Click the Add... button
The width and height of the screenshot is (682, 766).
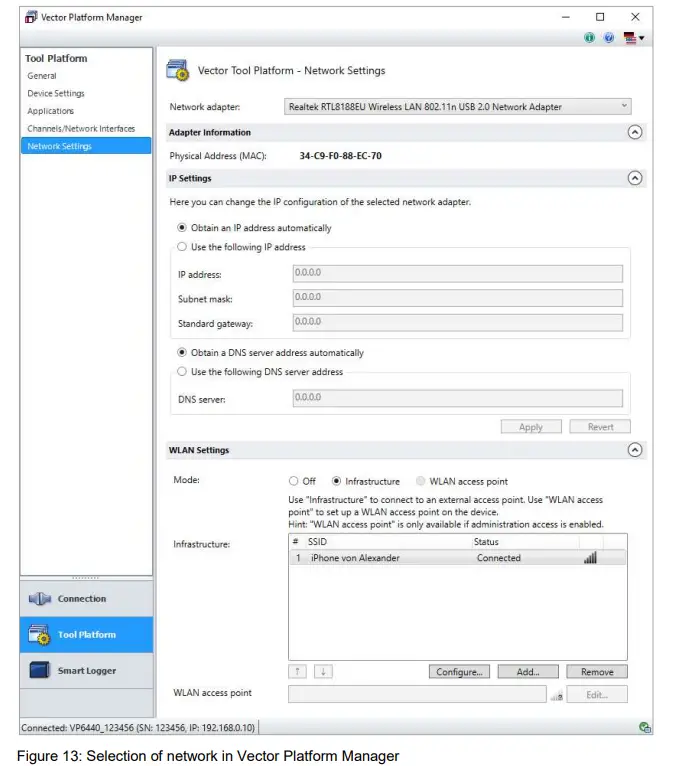528,672
